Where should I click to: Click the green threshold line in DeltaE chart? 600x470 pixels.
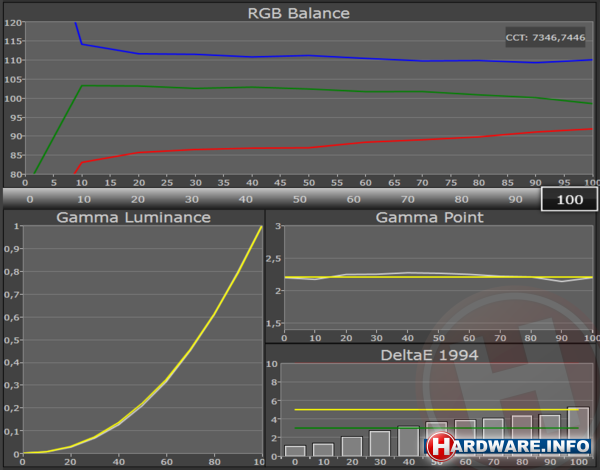click(x=436, y=428)
